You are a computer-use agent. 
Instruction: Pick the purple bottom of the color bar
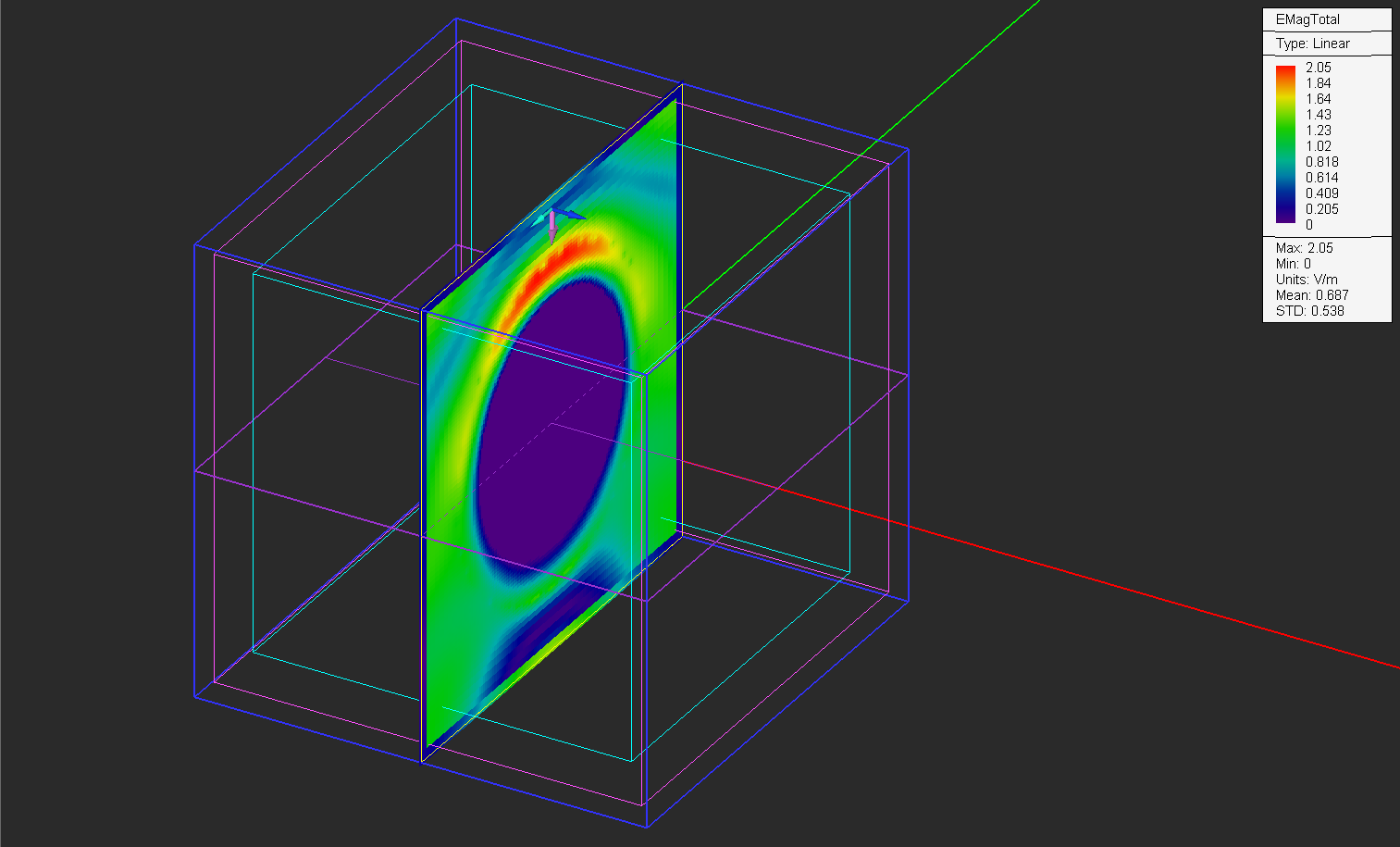click(1285, 217)
